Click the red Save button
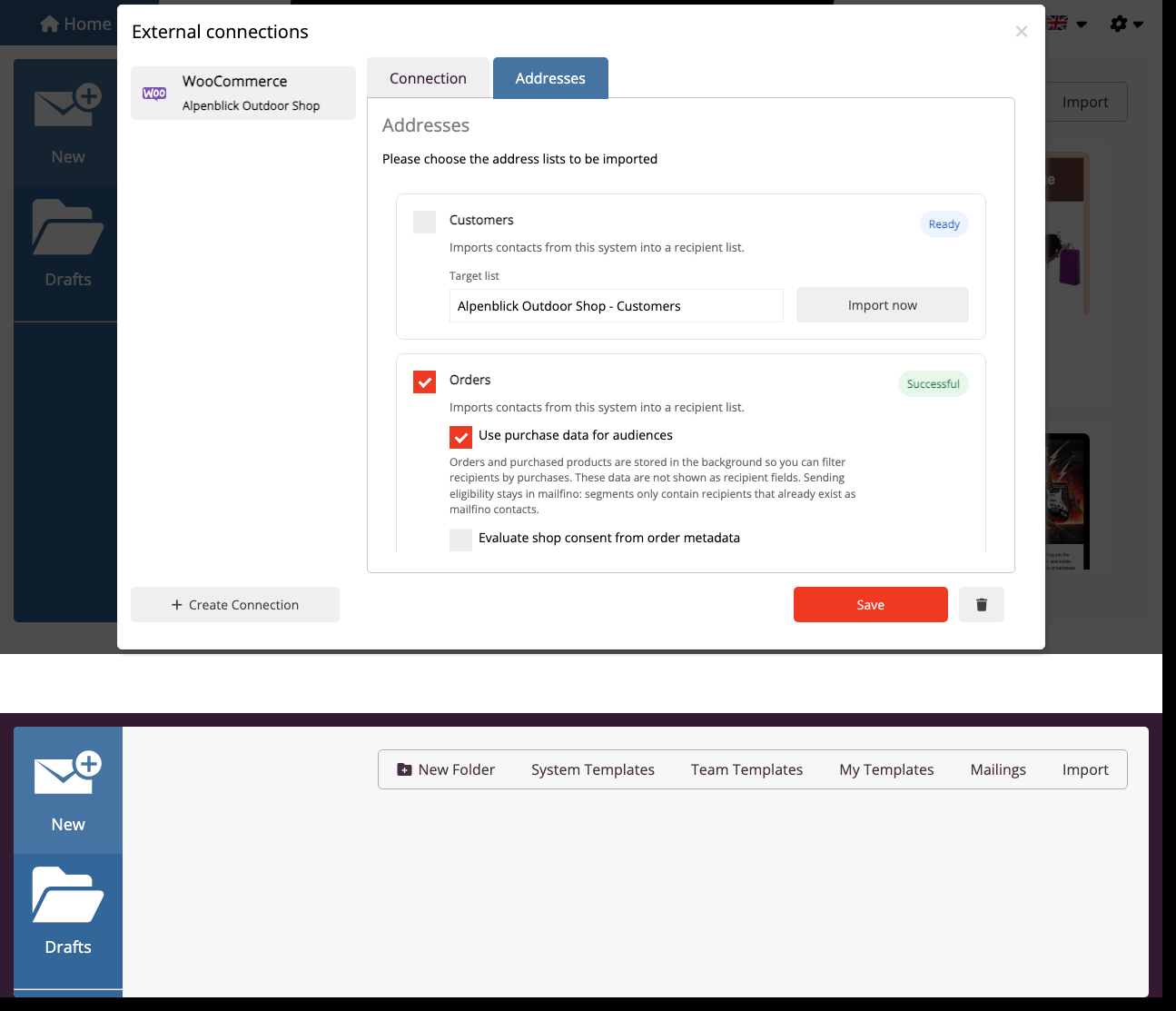1176x1011 pixels. click(871, 605)
